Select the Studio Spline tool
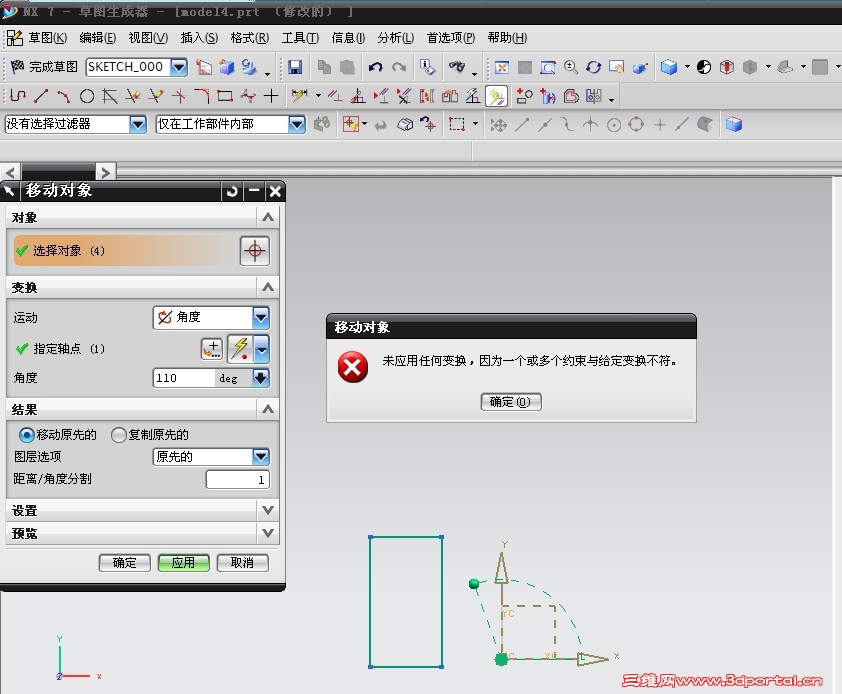The image size is (842, 694). 248,96
